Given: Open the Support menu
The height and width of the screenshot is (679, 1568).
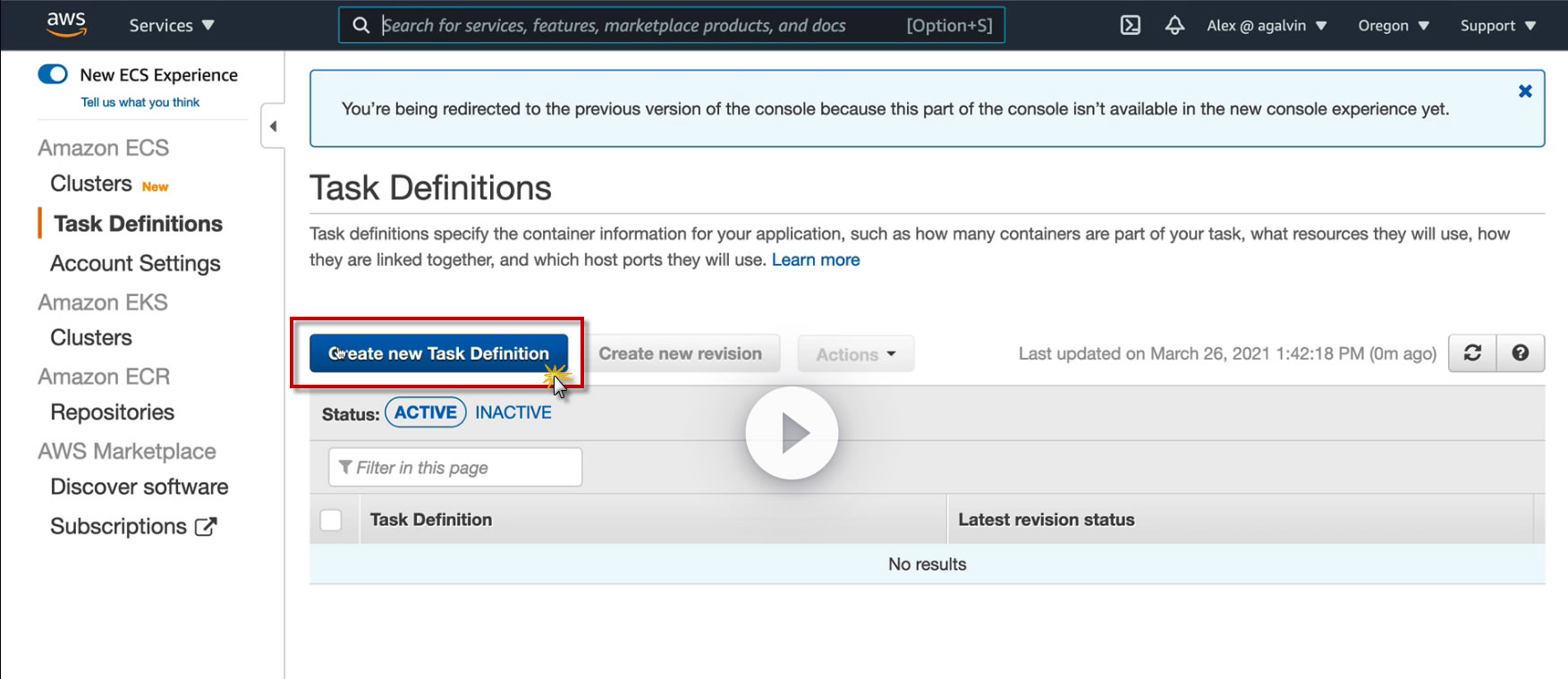Looking at the screenshot, I should tap(1497, 25).
